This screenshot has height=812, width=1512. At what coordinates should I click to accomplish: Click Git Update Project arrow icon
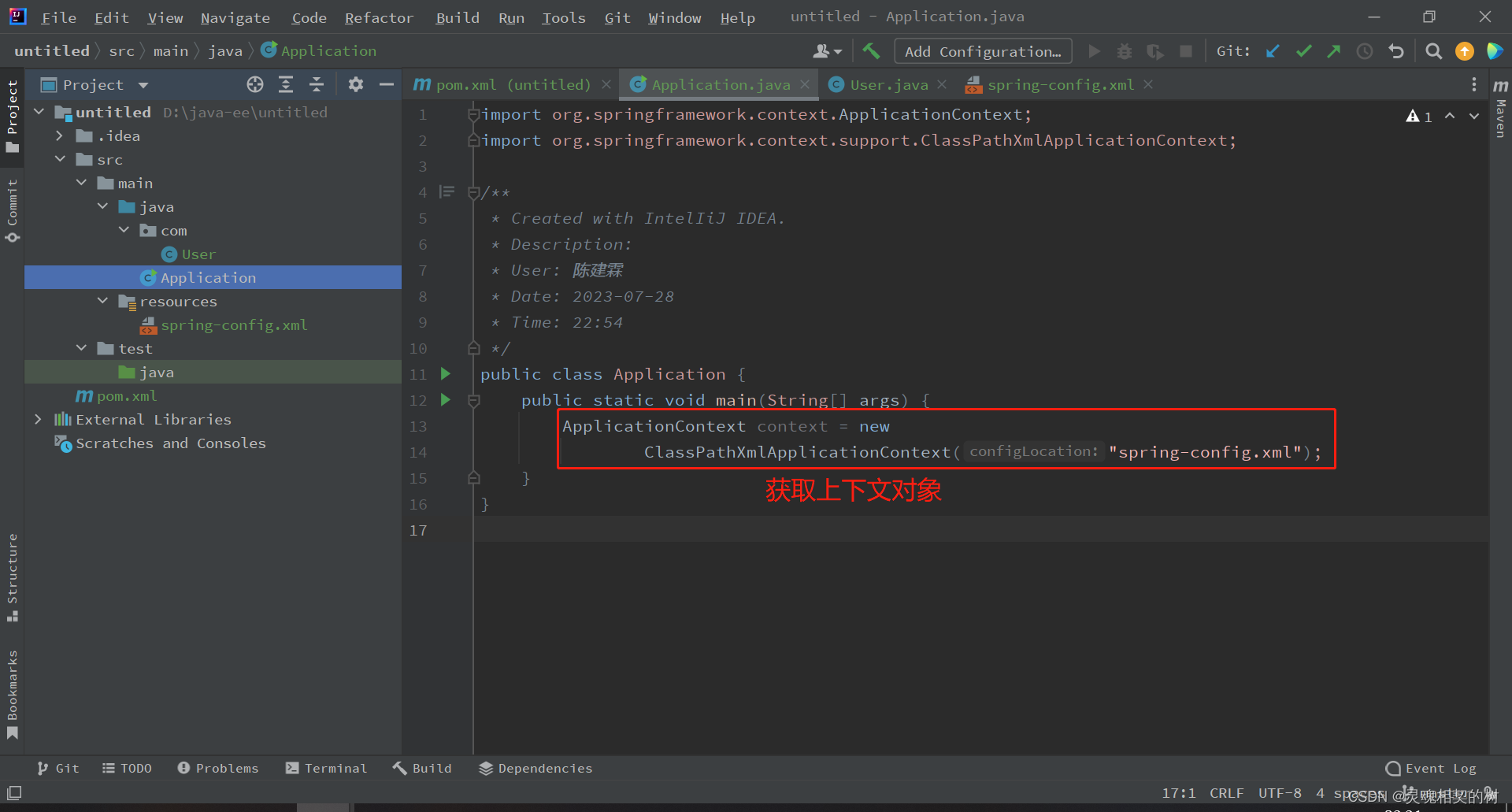1273,51
